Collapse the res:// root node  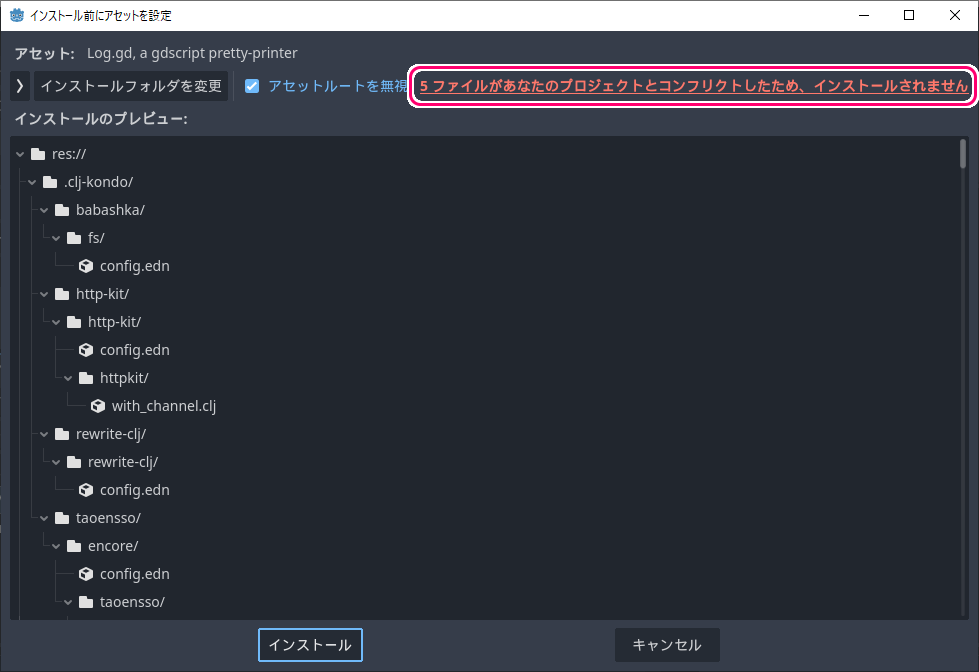(x=20, y=154)
